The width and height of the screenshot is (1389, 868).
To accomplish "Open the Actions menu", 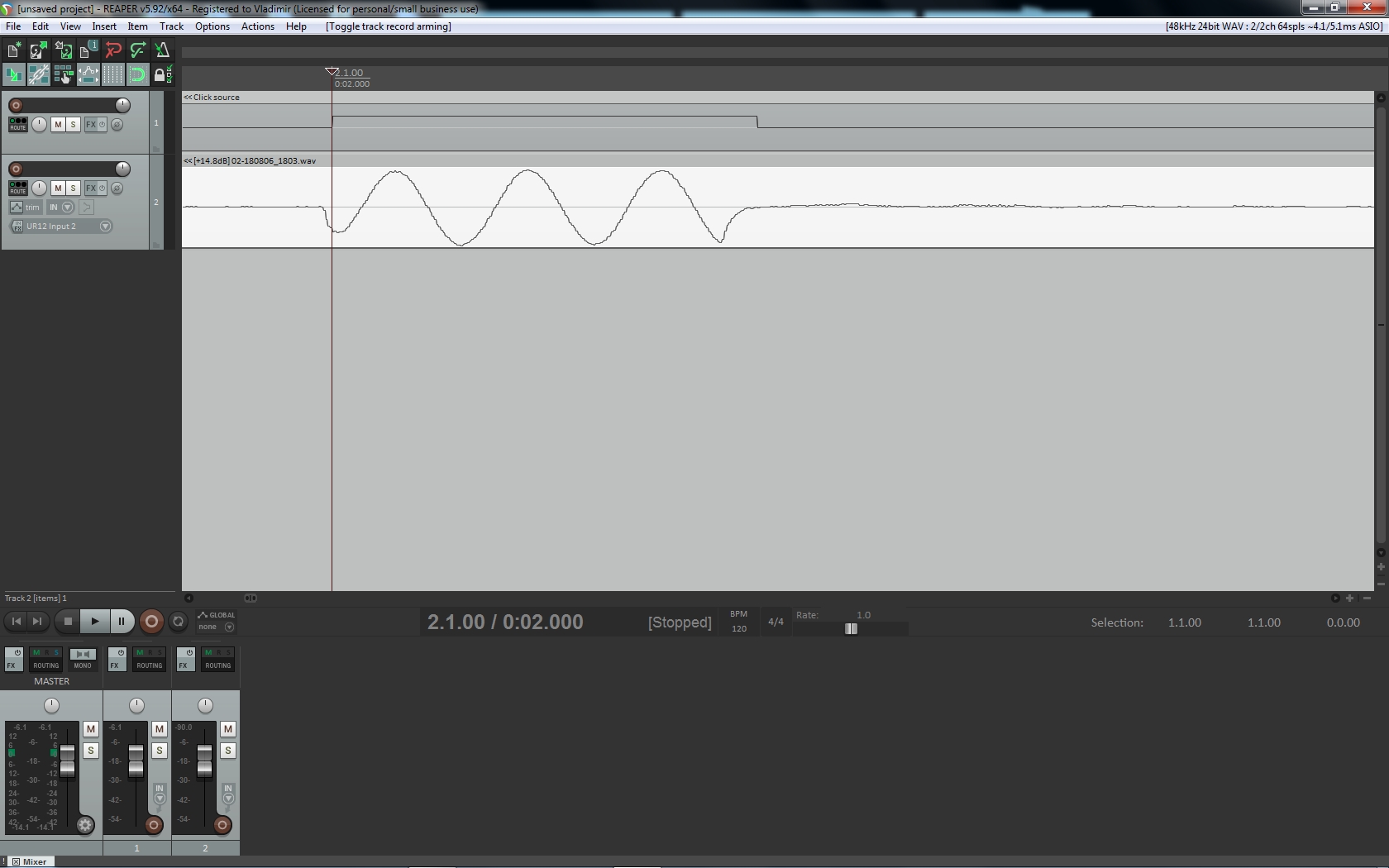I will point(258,26).
